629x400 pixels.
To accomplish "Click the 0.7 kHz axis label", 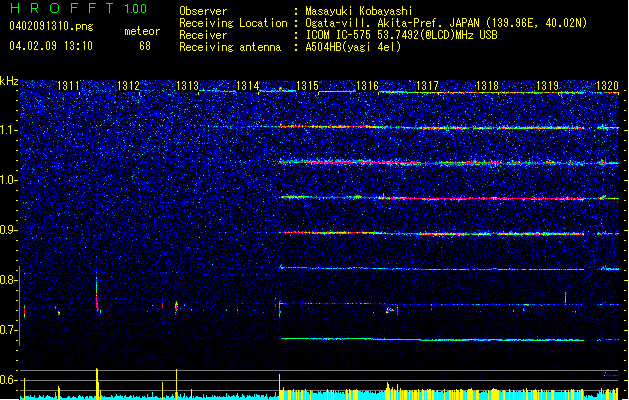I will (x=7, y=330).
